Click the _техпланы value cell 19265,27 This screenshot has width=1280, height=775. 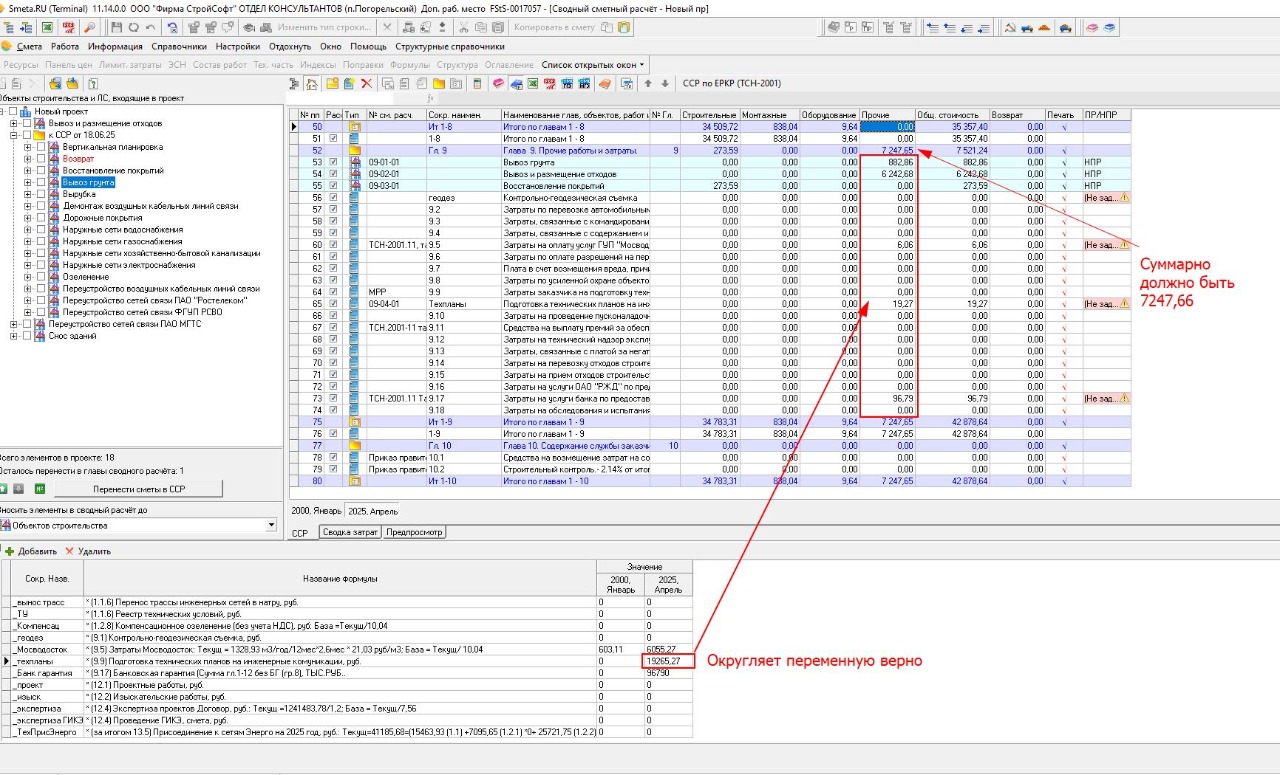669,661
